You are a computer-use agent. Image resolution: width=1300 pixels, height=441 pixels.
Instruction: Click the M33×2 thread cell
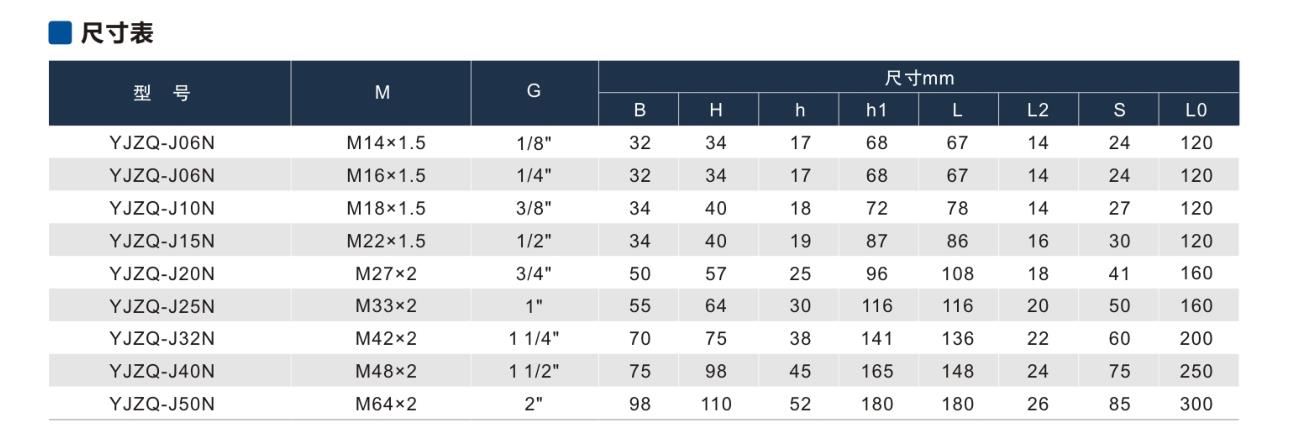(386, 306)
